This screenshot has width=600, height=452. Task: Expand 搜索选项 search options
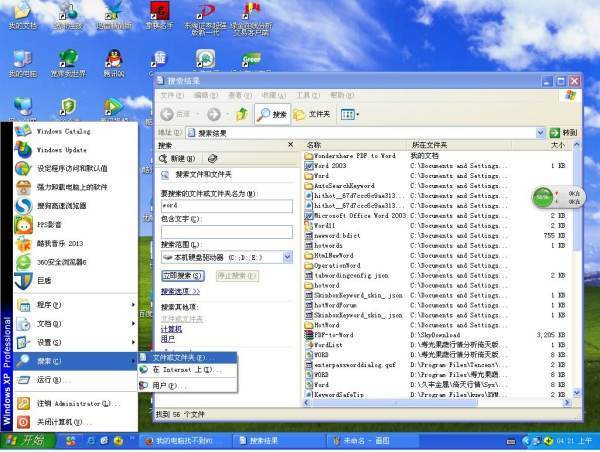(180, 291)
